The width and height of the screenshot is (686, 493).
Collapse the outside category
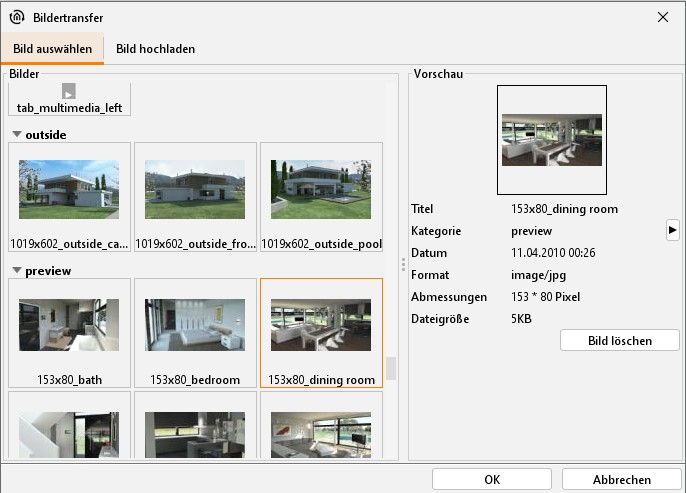[17, 134]
